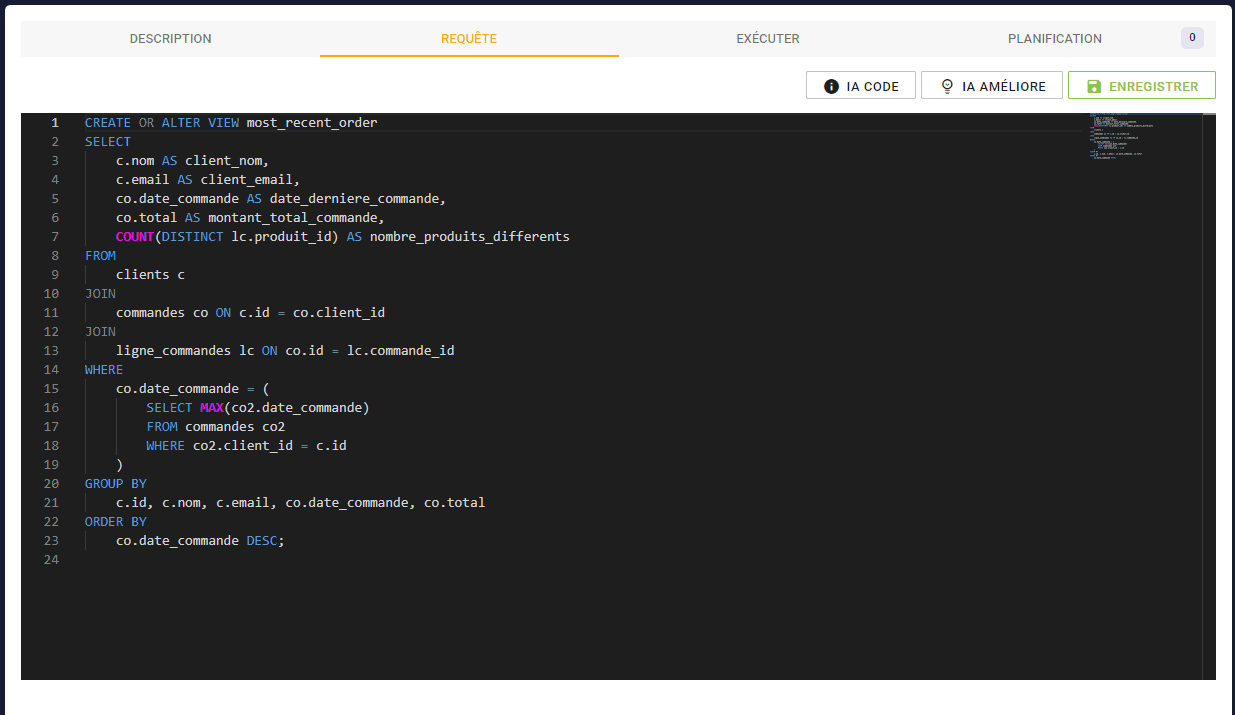This screenshot has width=1235, height=715.
Task: Save the query with ENREGISTRER
Action: (x=1142, y=86)
